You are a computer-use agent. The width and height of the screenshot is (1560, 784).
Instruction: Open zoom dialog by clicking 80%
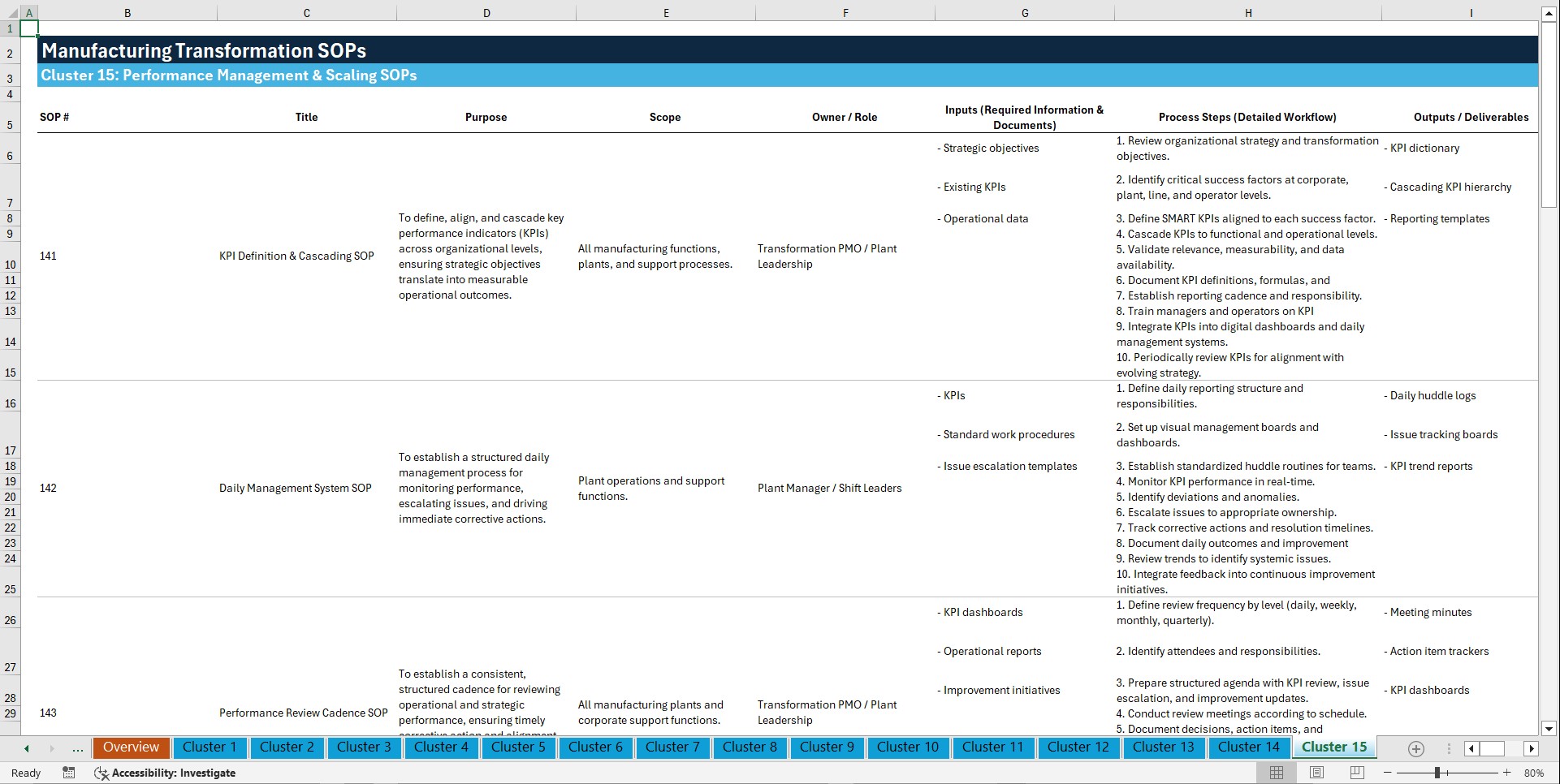(1533, 773)
